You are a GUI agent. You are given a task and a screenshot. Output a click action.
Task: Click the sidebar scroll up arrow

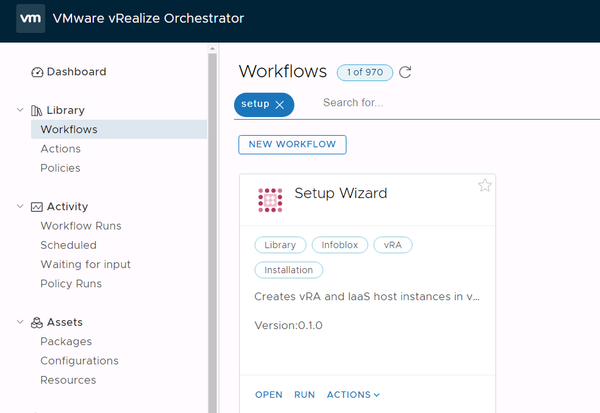pos(213,49)
